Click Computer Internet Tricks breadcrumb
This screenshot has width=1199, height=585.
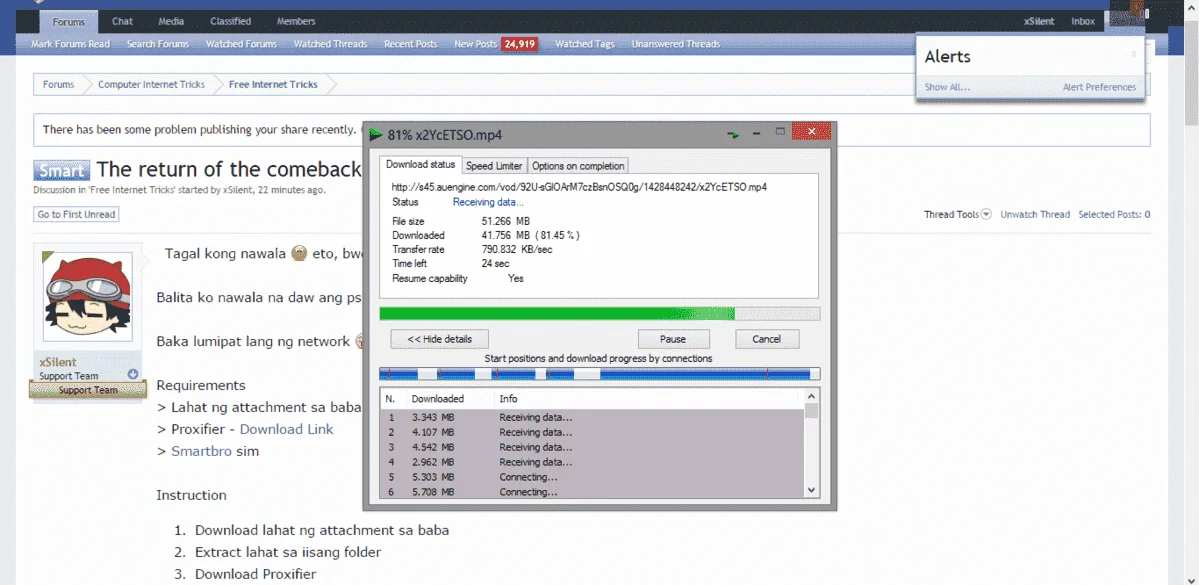[x=151, y=85]
